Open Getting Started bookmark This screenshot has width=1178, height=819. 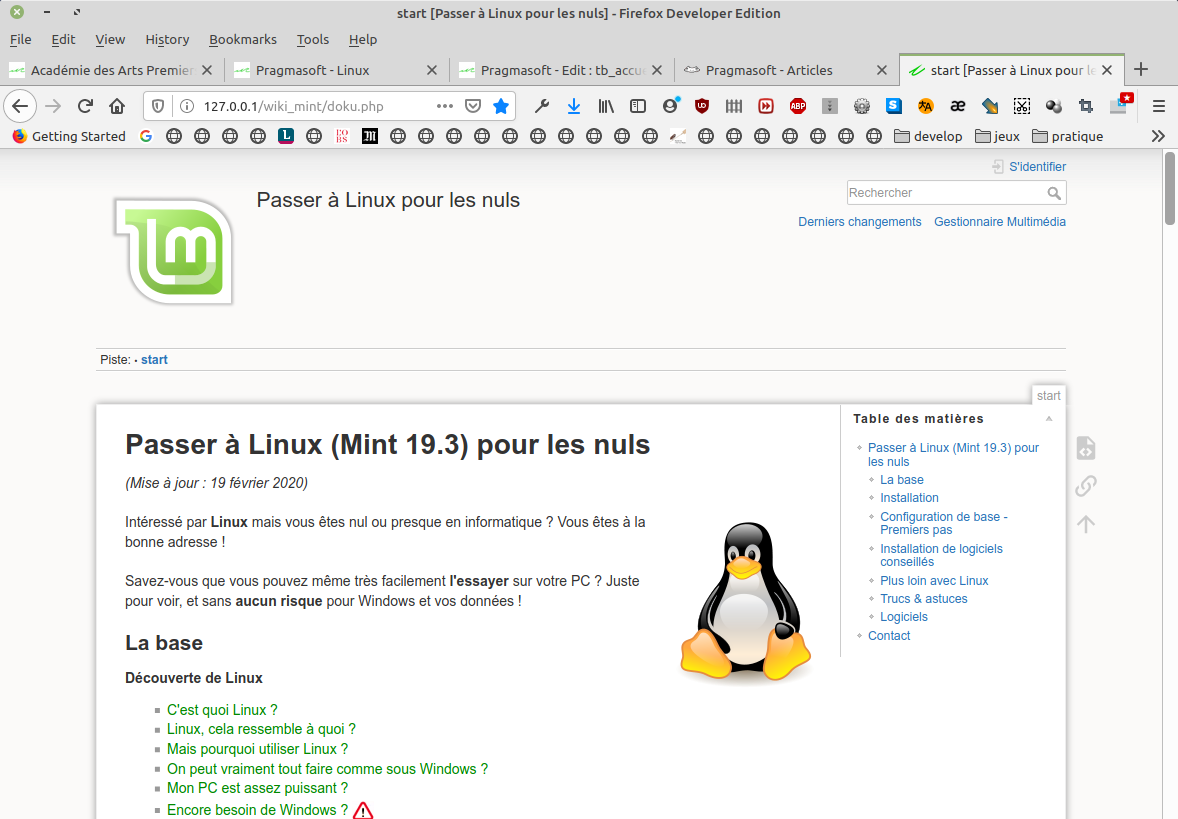tap(68, 136)
